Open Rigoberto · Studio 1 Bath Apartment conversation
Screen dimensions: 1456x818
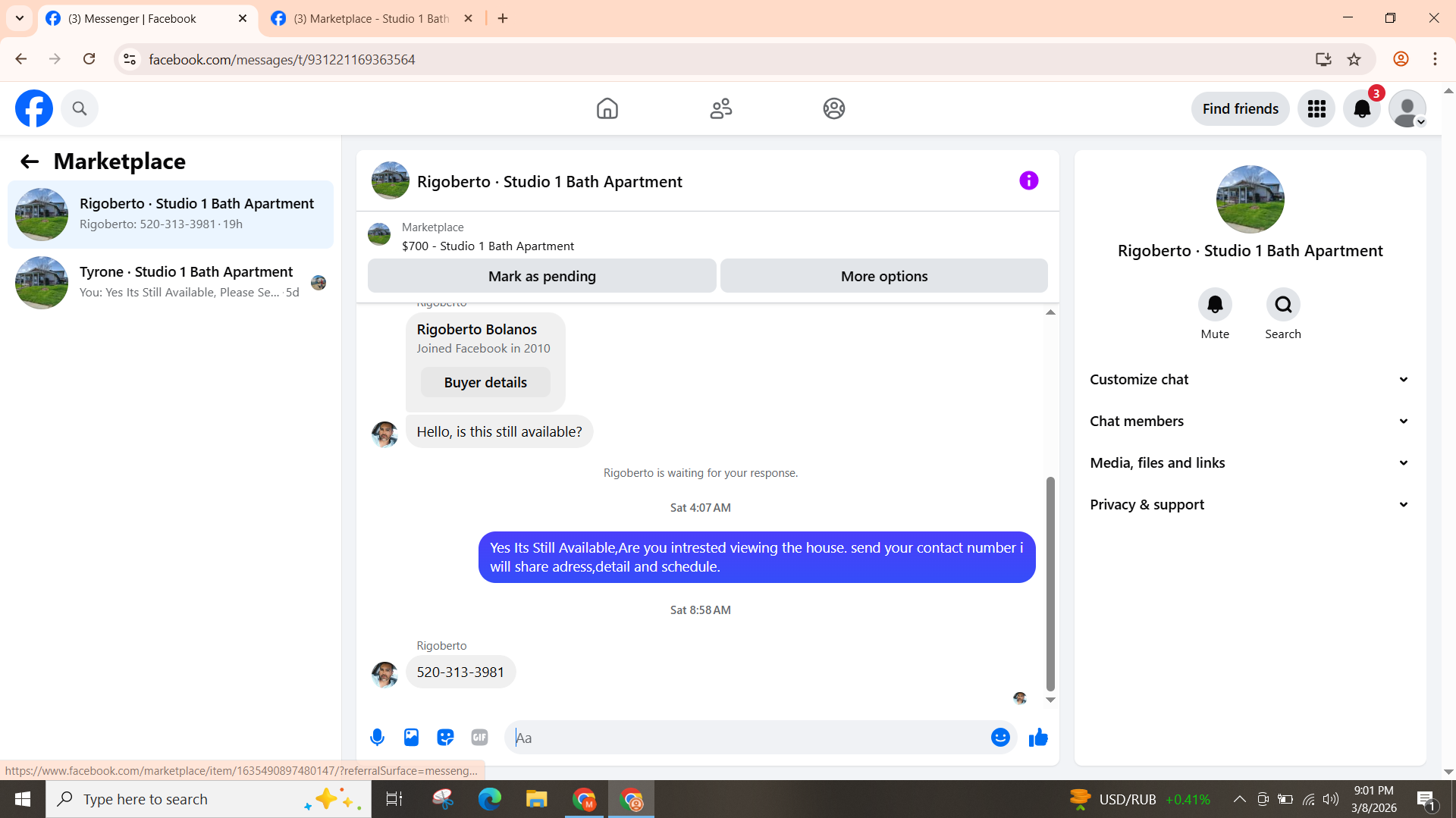point(171,215)
